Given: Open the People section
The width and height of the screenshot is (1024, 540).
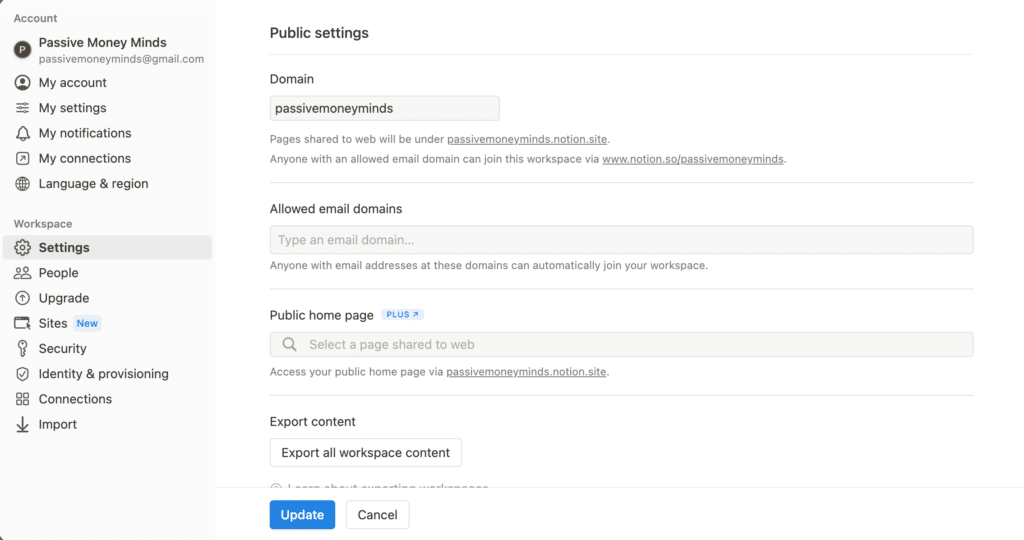Looking at the screenshot, I should pyautogui.click(x=108, y=273).
